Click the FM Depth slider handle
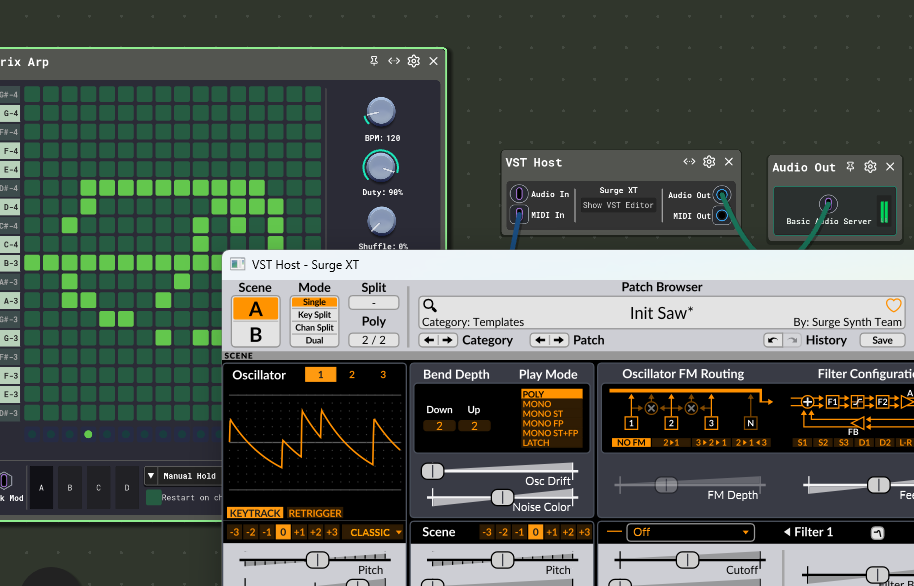 tap(666, 485)
